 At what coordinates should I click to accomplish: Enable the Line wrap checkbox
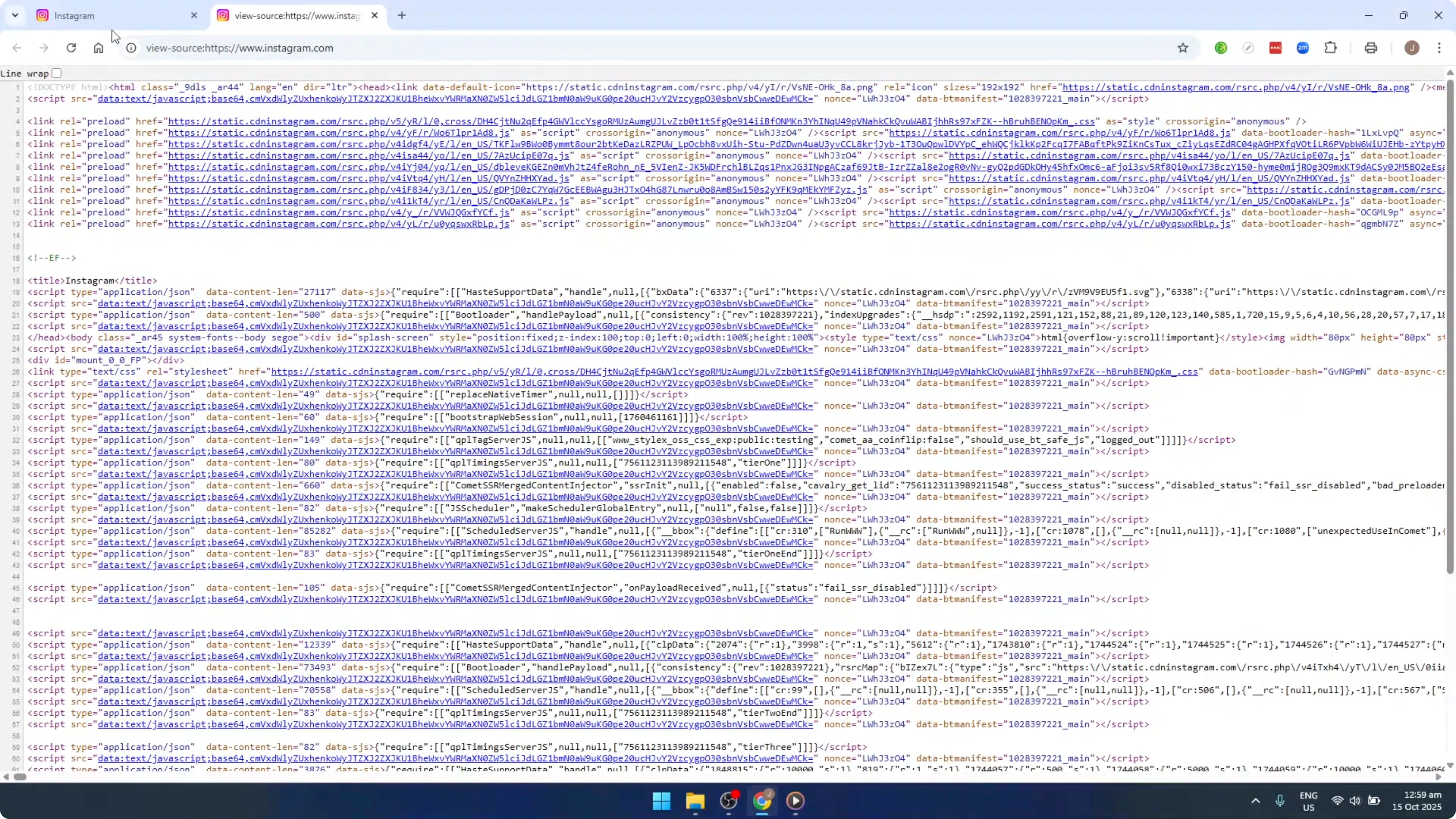tap(57, 73)
